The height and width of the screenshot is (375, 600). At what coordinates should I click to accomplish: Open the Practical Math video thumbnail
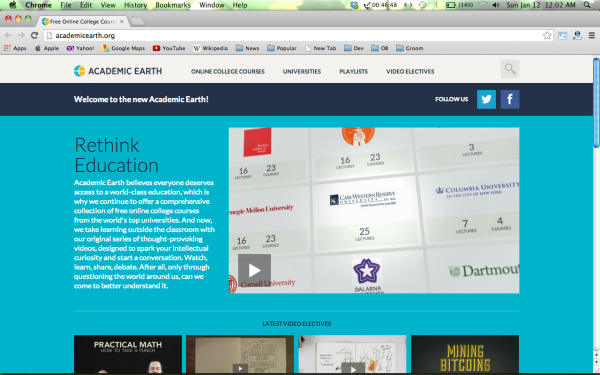click(128, 354)
